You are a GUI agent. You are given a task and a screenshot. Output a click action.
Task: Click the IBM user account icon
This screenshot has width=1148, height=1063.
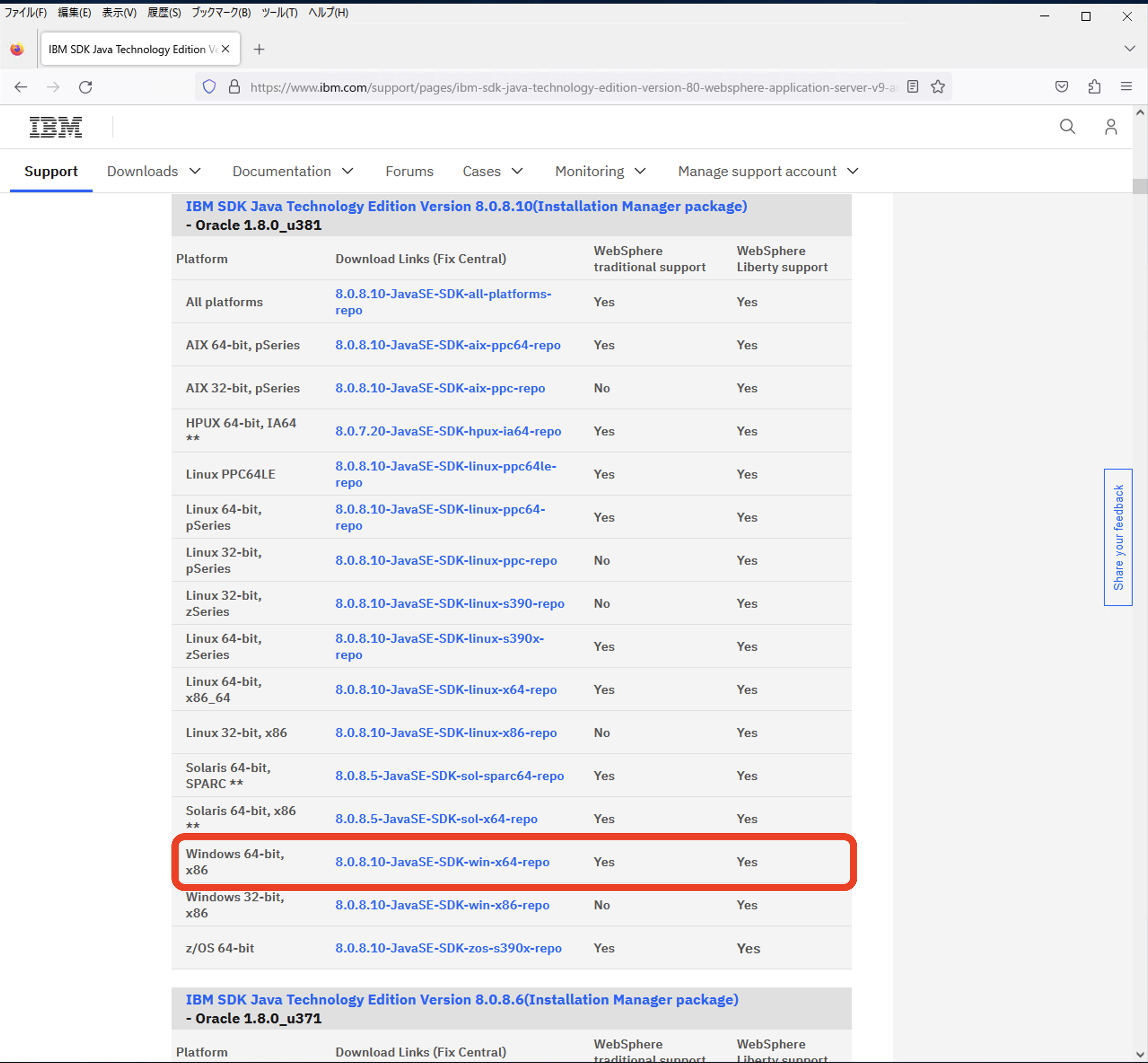[x=1111, y=127]
